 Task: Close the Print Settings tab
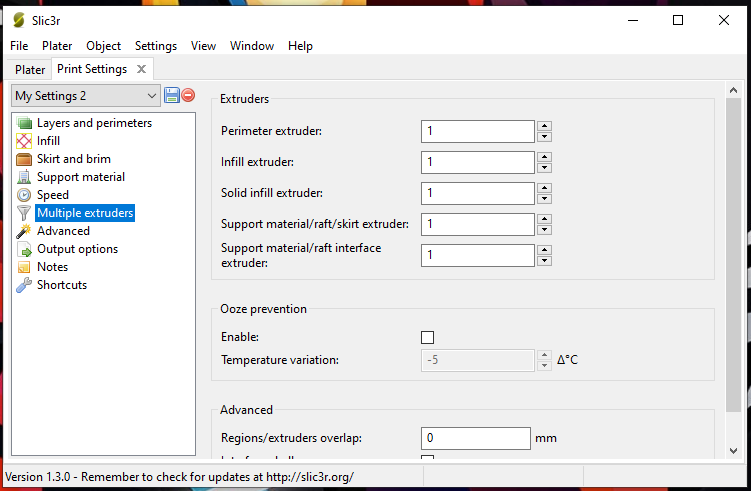tap(141, 69)
